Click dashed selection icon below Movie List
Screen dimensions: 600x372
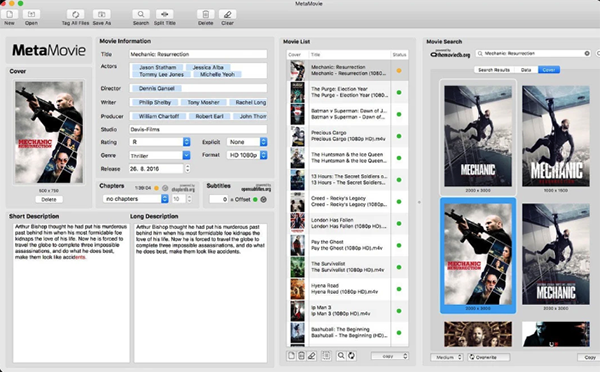(326, 356)
